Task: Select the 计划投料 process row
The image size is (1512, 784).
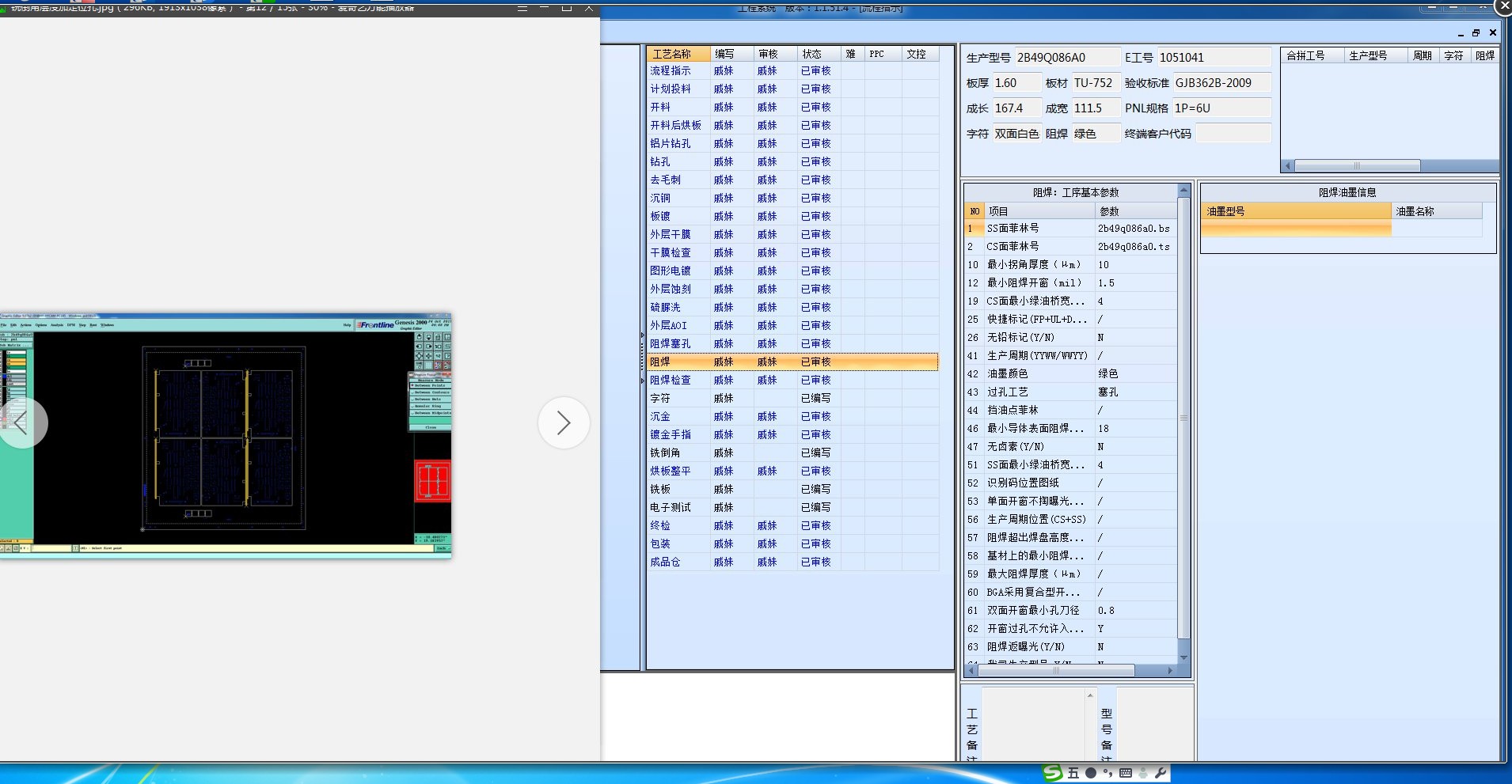Action: [x=792, y=89]
